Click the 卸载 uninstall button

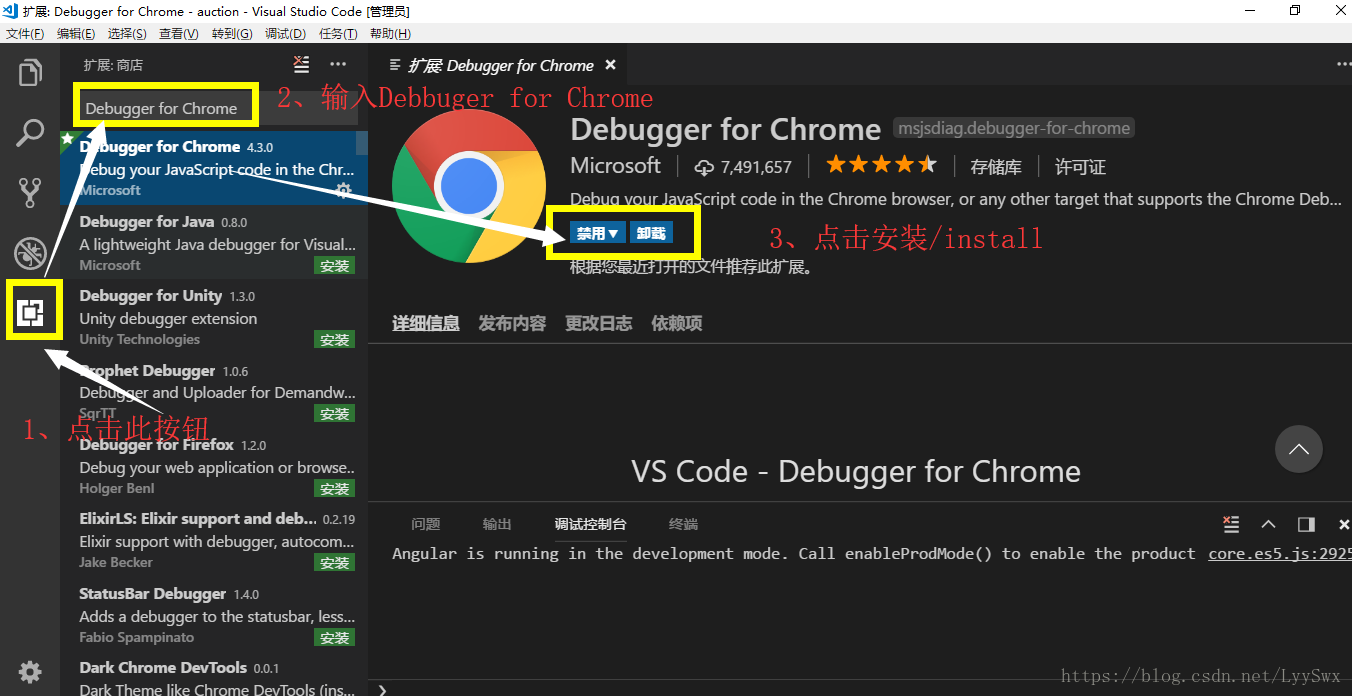pos(651,233)
